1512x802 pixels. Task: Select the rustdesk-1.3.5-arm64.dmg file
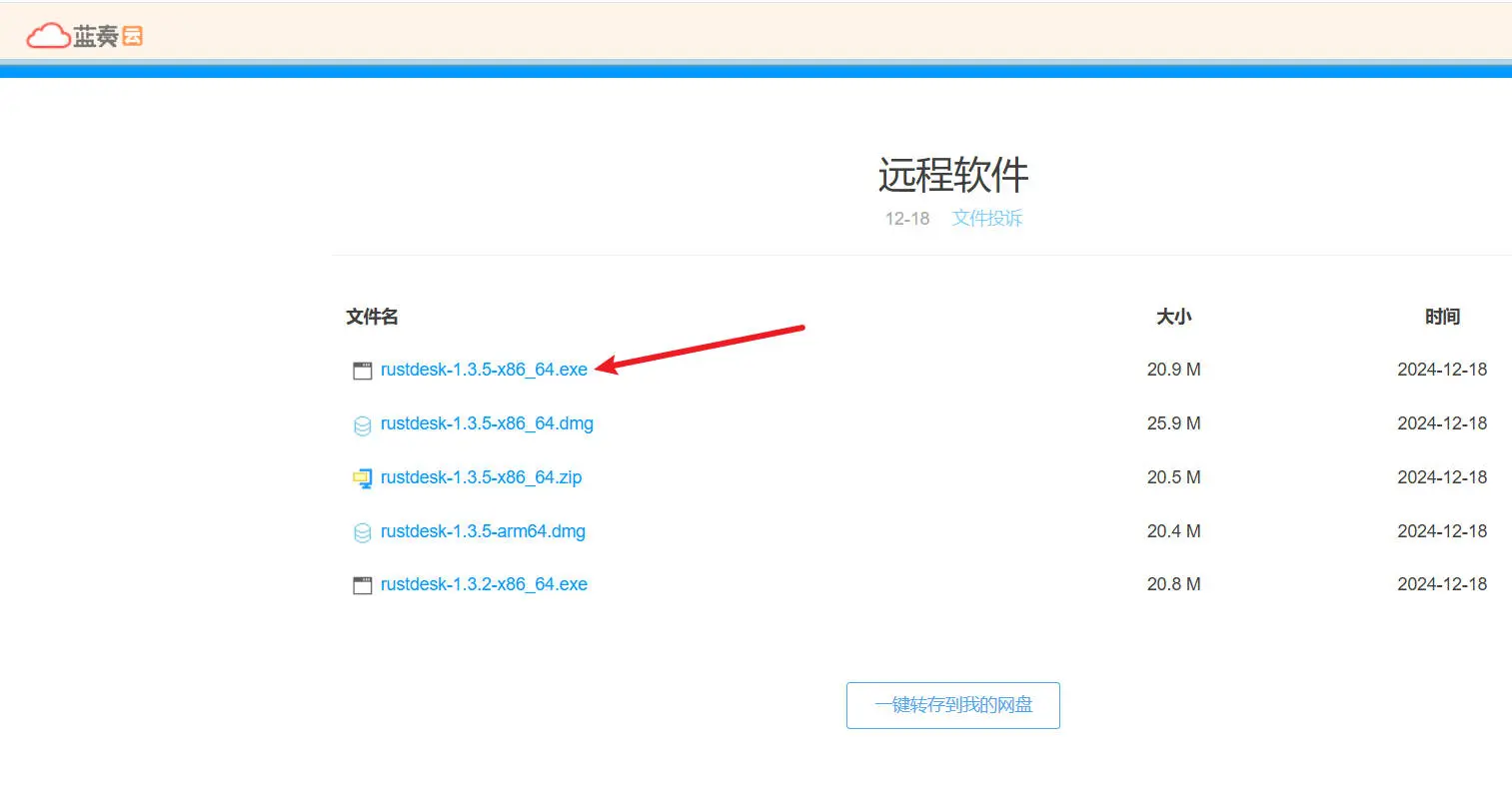483,531
